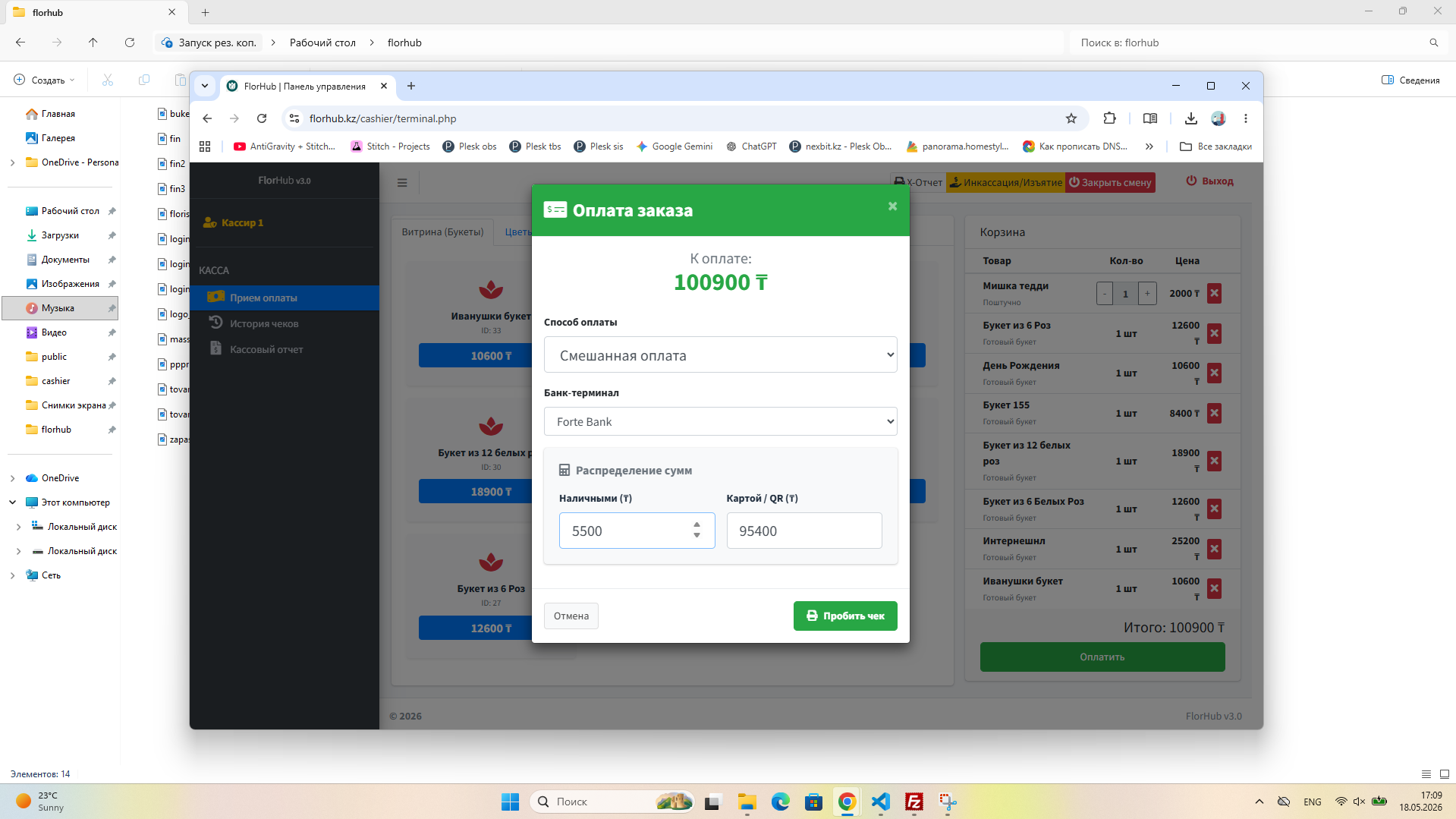Image resolution: width=1456 pixels, height=819 pixels.
Task: Open Windows Start menu
Action: (510, 802)
